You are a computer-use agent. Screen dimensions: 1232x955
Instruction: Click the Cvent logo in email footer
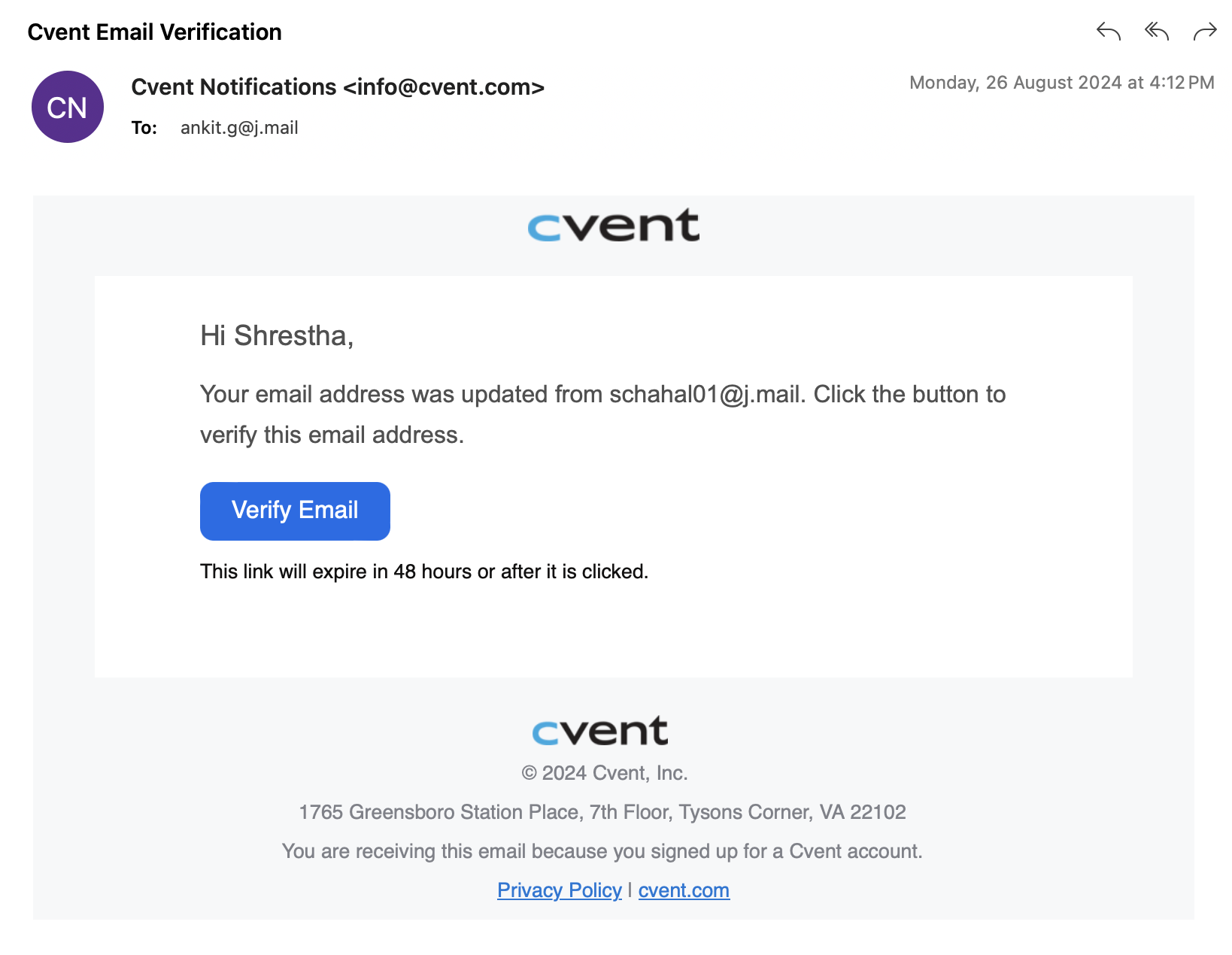(x=600, y=731)
